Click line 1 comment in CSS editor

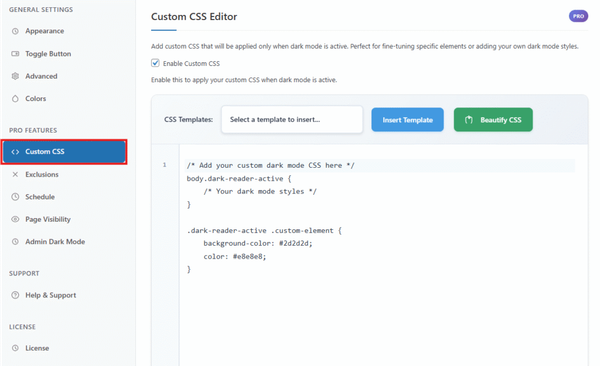point(271,165)
